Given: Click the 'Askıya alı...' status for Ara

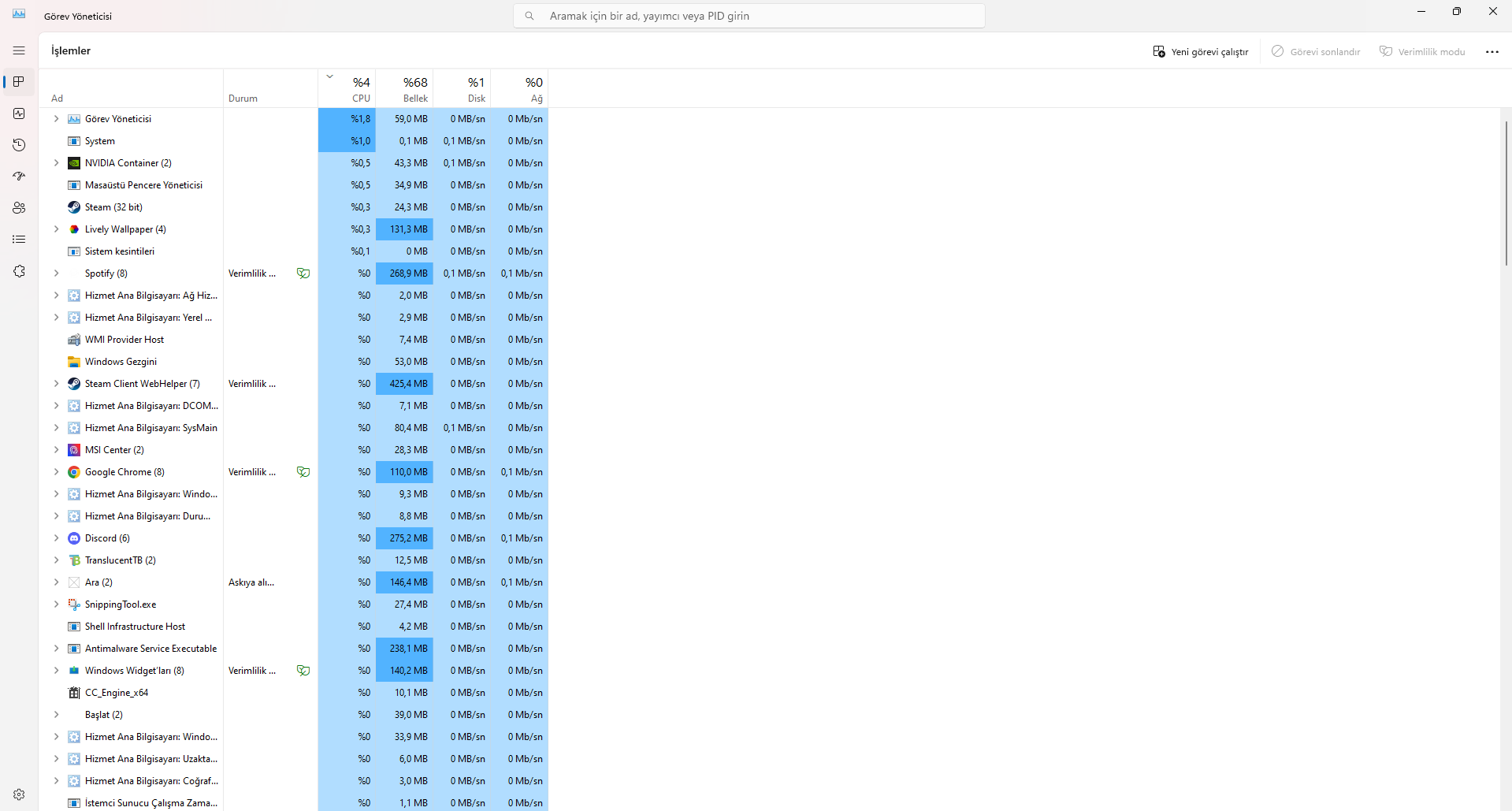Looking at the screenshot, I should point(251,582).
